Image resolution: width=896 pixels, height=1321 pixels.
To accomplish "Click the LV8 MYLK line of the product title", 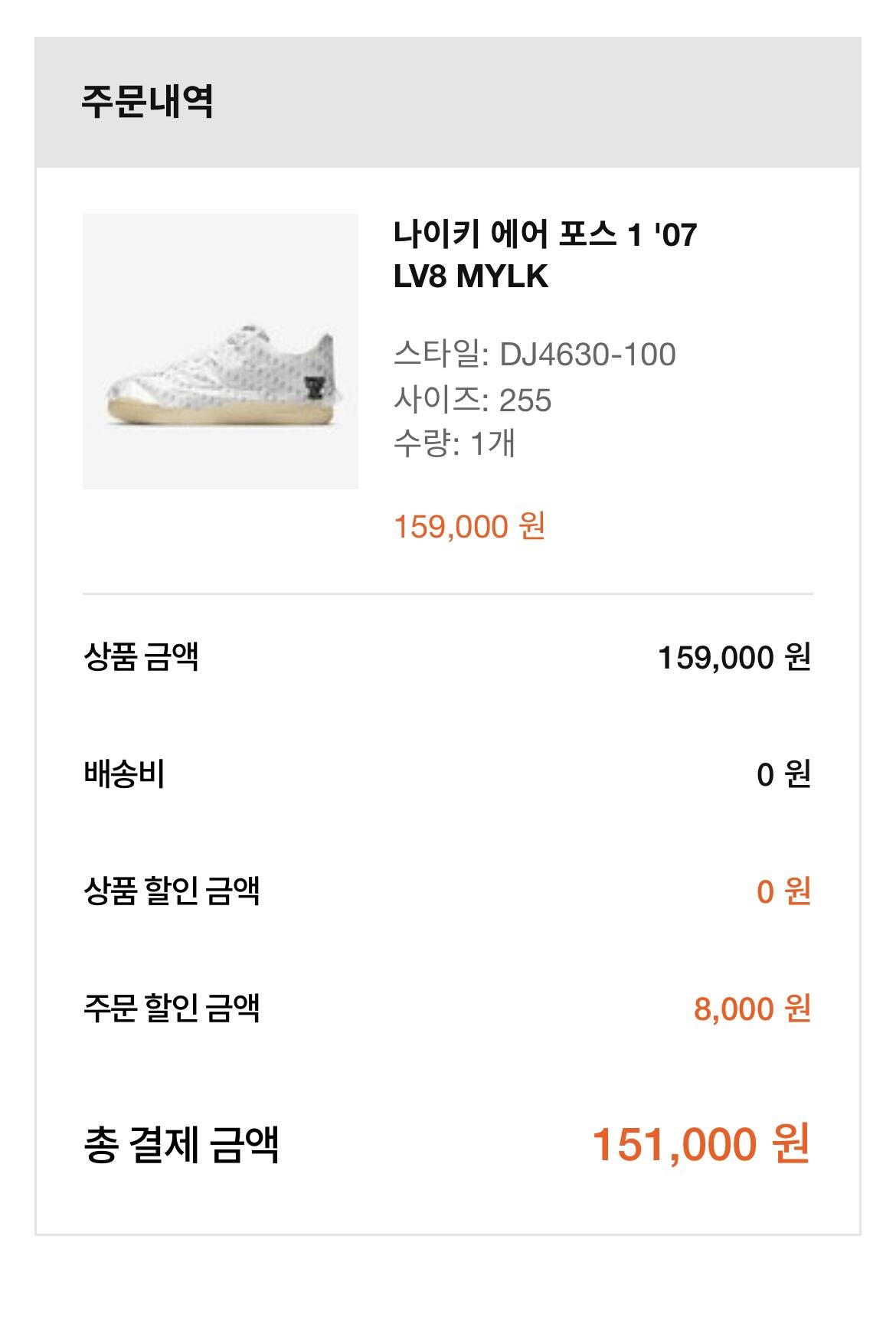I will (471, 276).
